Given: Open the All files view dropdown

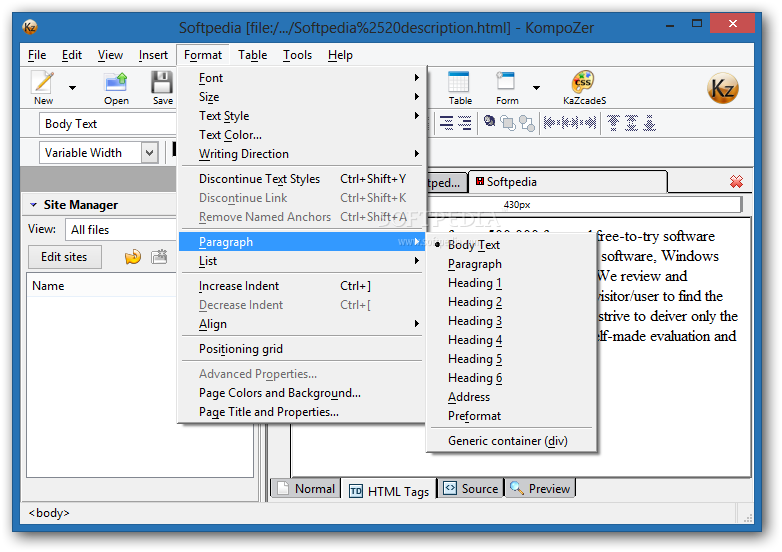Looking at the screenshot, I should pyautogui.click(x=121, y=230).
